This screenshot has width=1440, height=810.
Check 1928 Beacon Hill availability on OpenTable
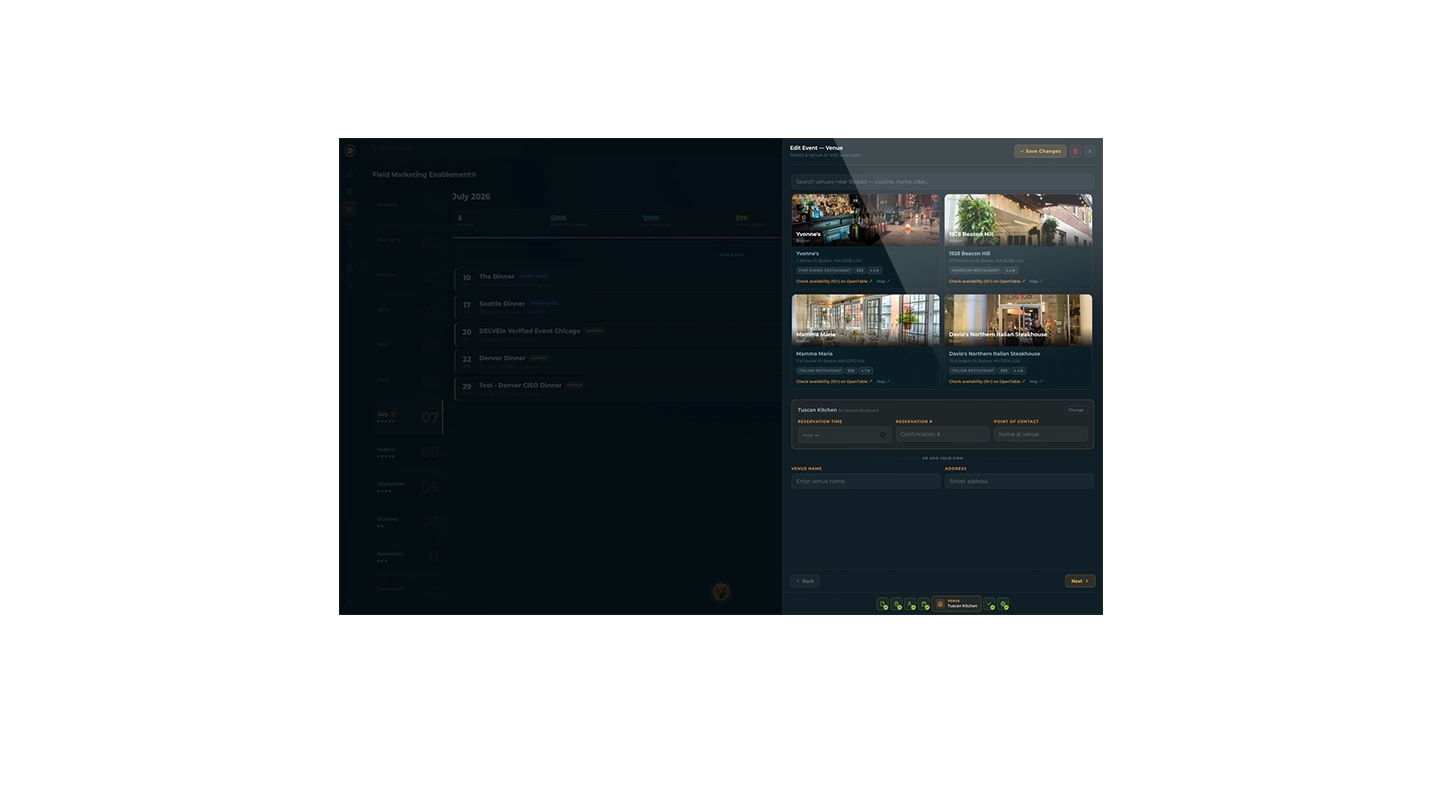point(987,281)
